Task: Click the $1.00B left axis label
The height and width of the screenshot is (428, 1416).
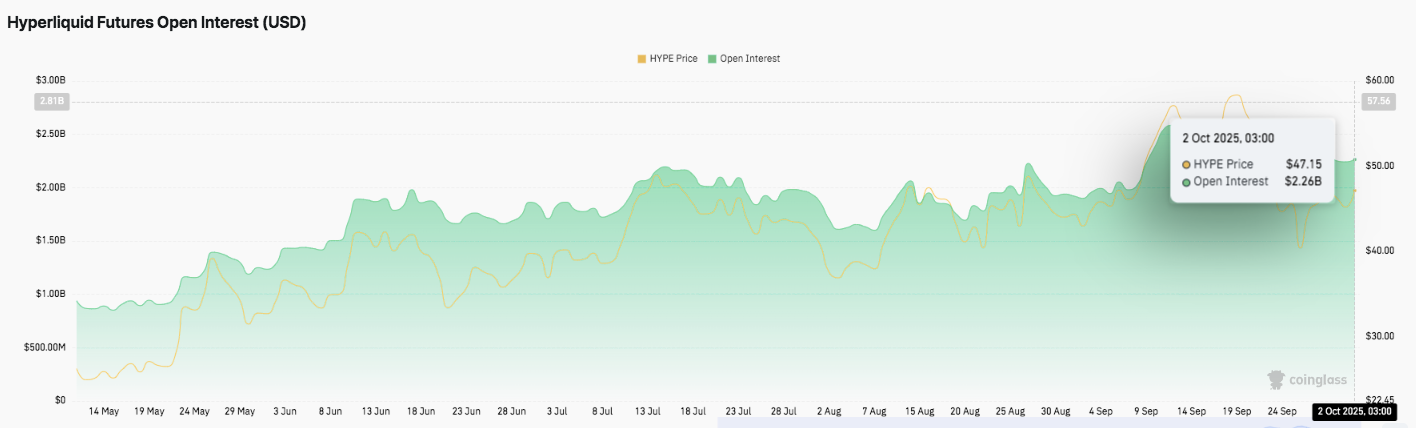Action: [51, 294]
